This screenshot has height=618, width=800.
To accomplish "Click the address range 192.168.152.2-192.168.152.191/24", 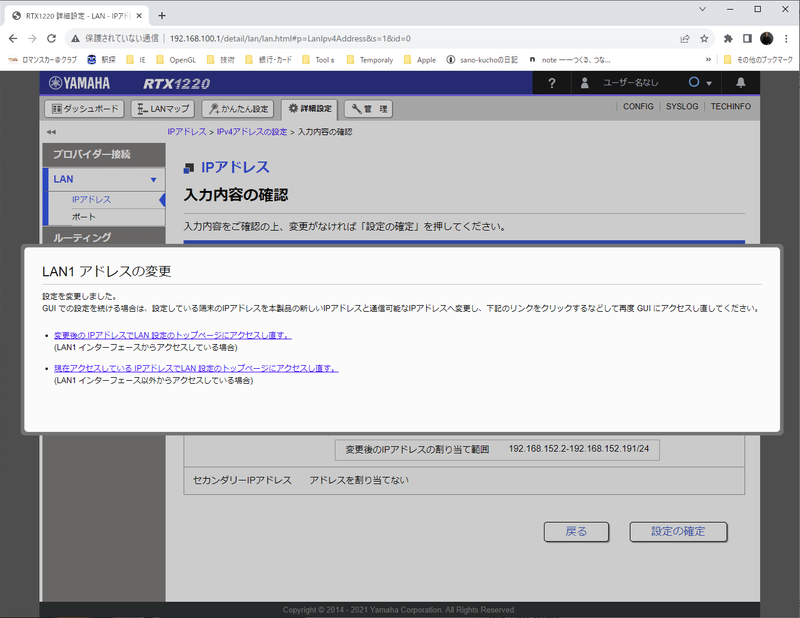I will (579, 449).
